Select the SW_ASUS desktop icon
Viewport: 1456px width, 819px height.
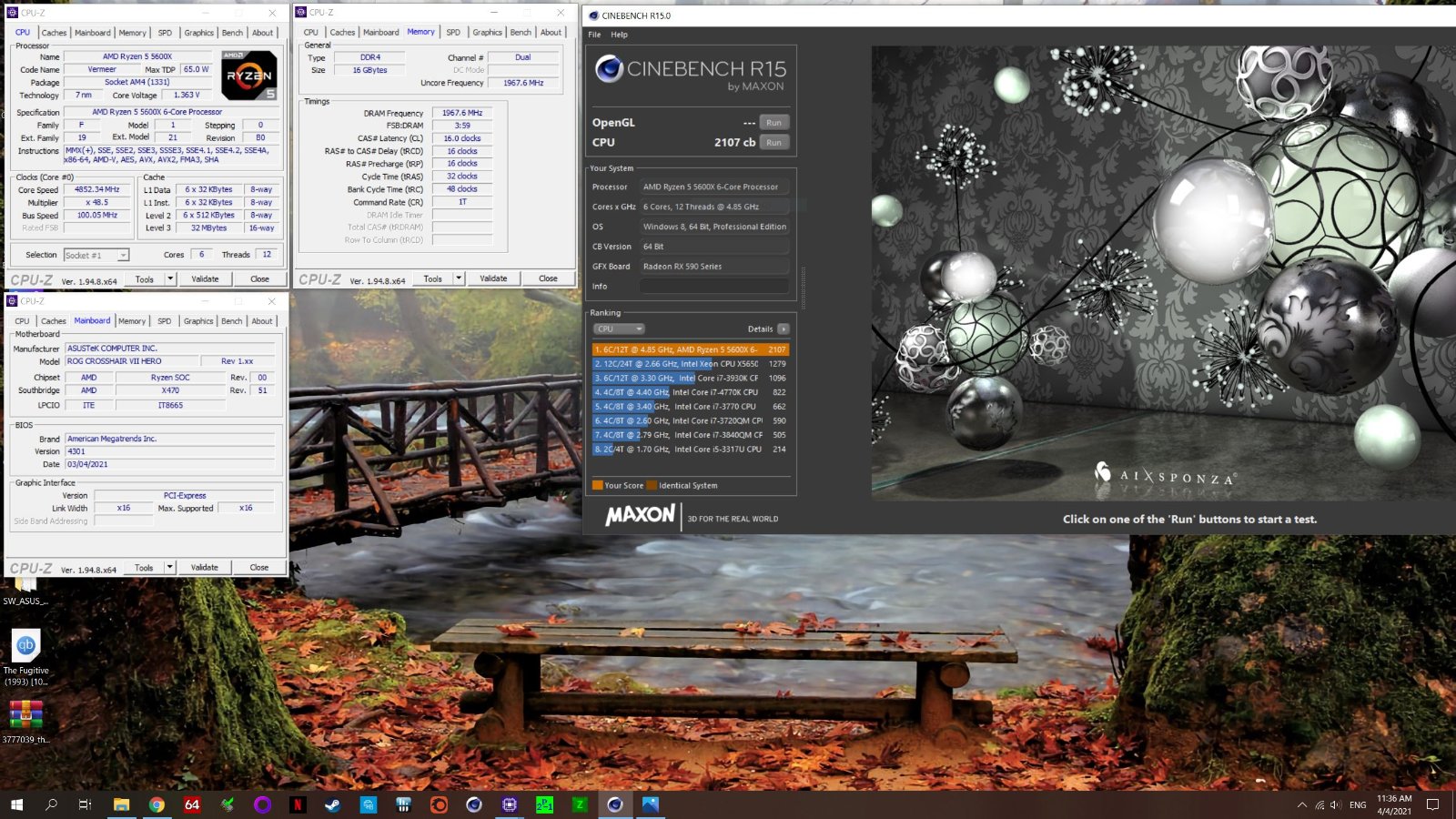25,591
